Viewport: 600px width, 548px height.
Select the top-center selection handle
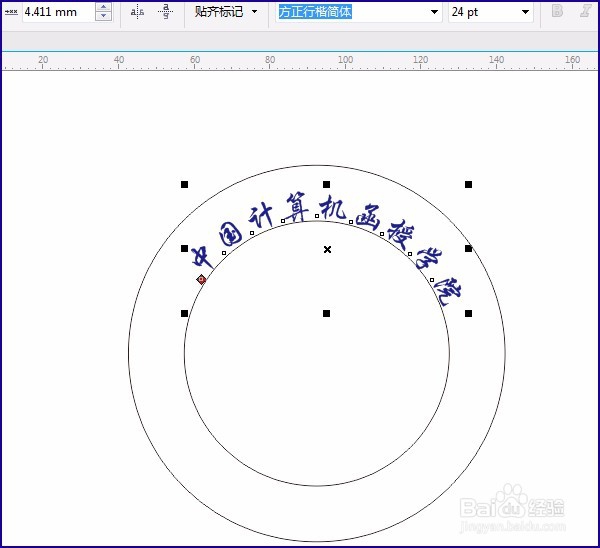coord(326,184)
